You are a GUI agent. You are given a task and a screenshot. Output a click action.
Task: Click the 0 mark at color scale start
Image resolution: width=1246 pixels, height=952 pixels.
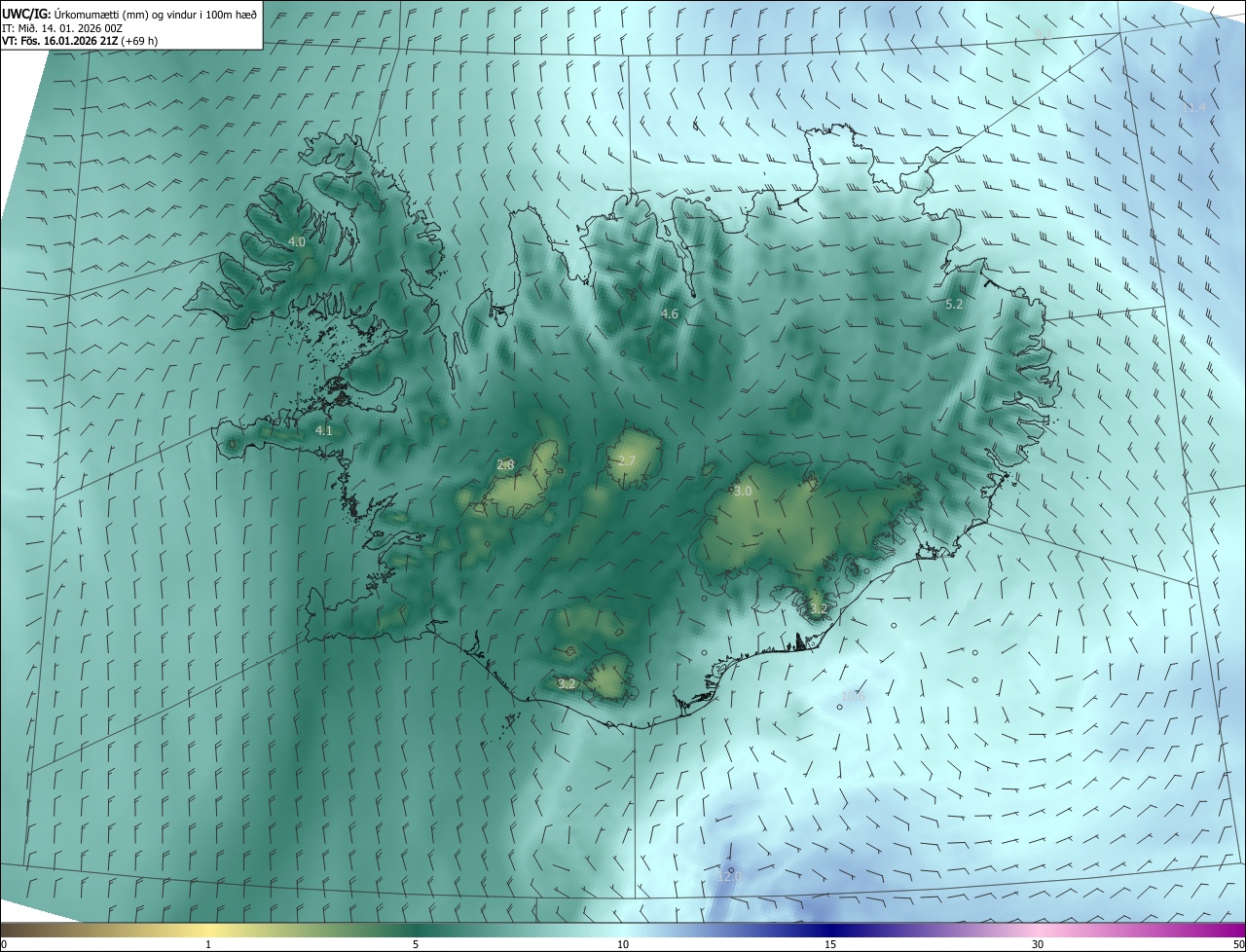(4, 944)
